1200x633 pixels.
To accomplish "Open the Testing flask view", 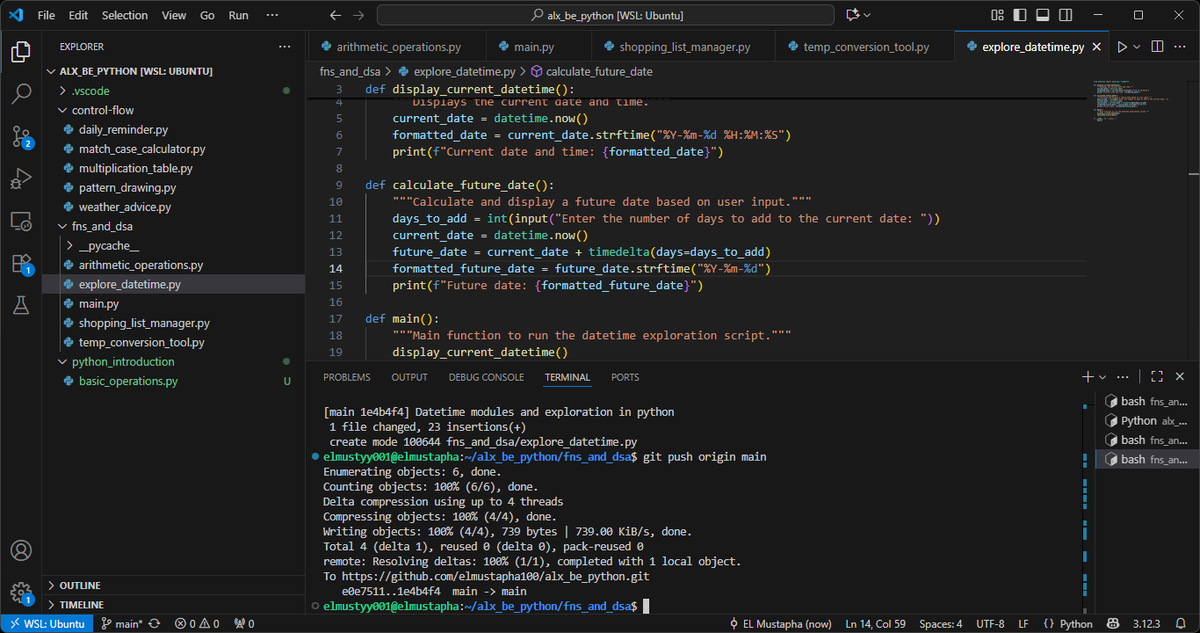I will [21, 306].
